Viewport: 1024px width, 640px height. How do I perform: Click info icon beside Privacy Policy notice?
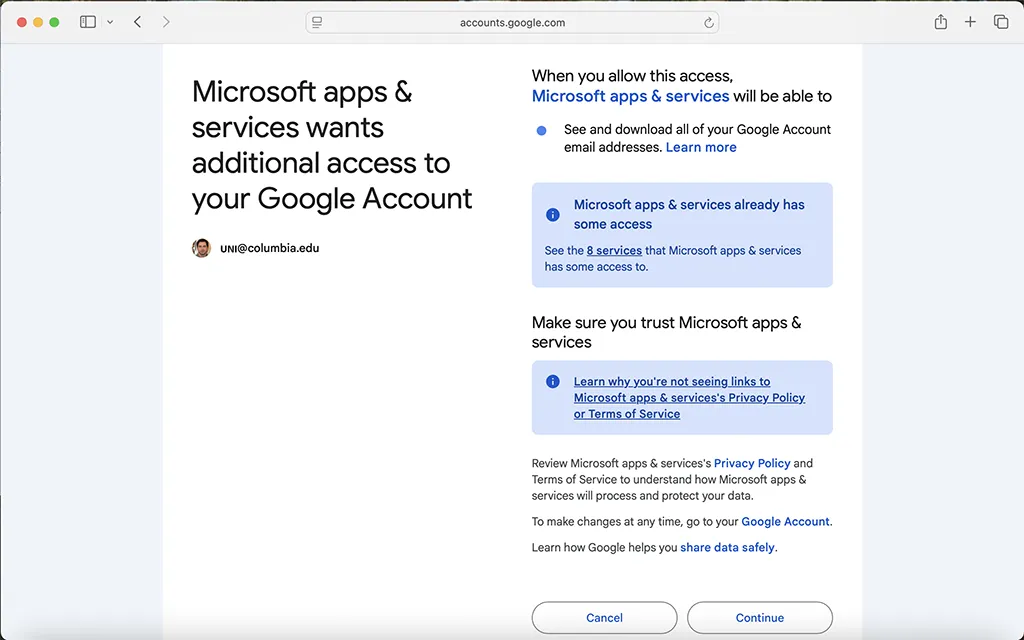pos(552,381)
